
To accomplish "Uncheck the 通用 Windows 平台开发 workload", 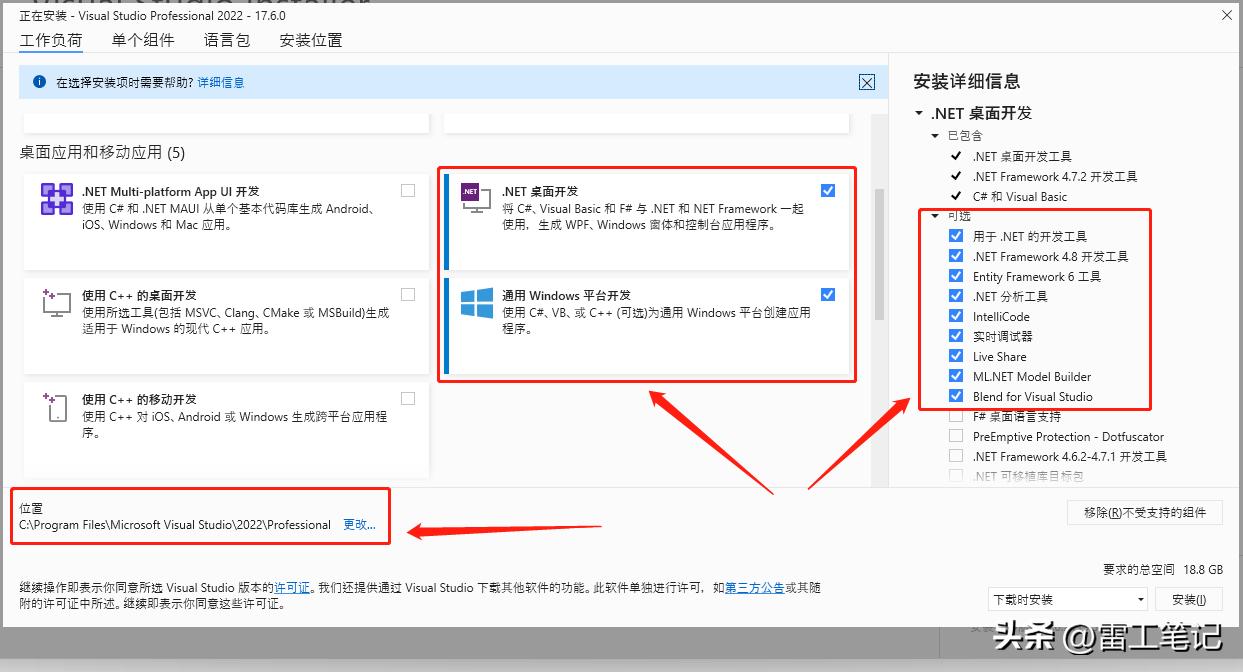I will click(x=828, y=294).
